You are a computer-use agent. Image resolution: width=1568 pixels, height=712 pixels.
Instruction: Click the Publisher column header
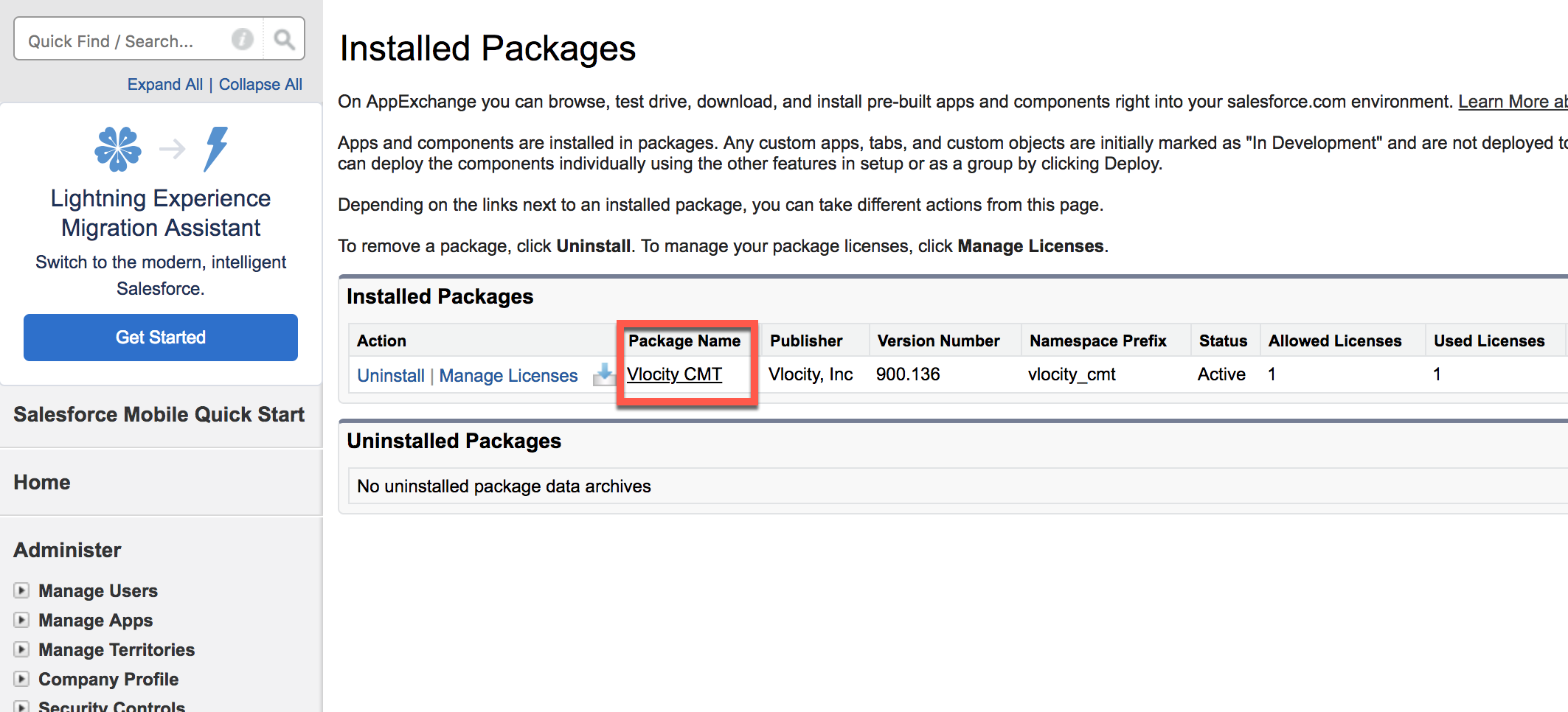pos(806,341)
